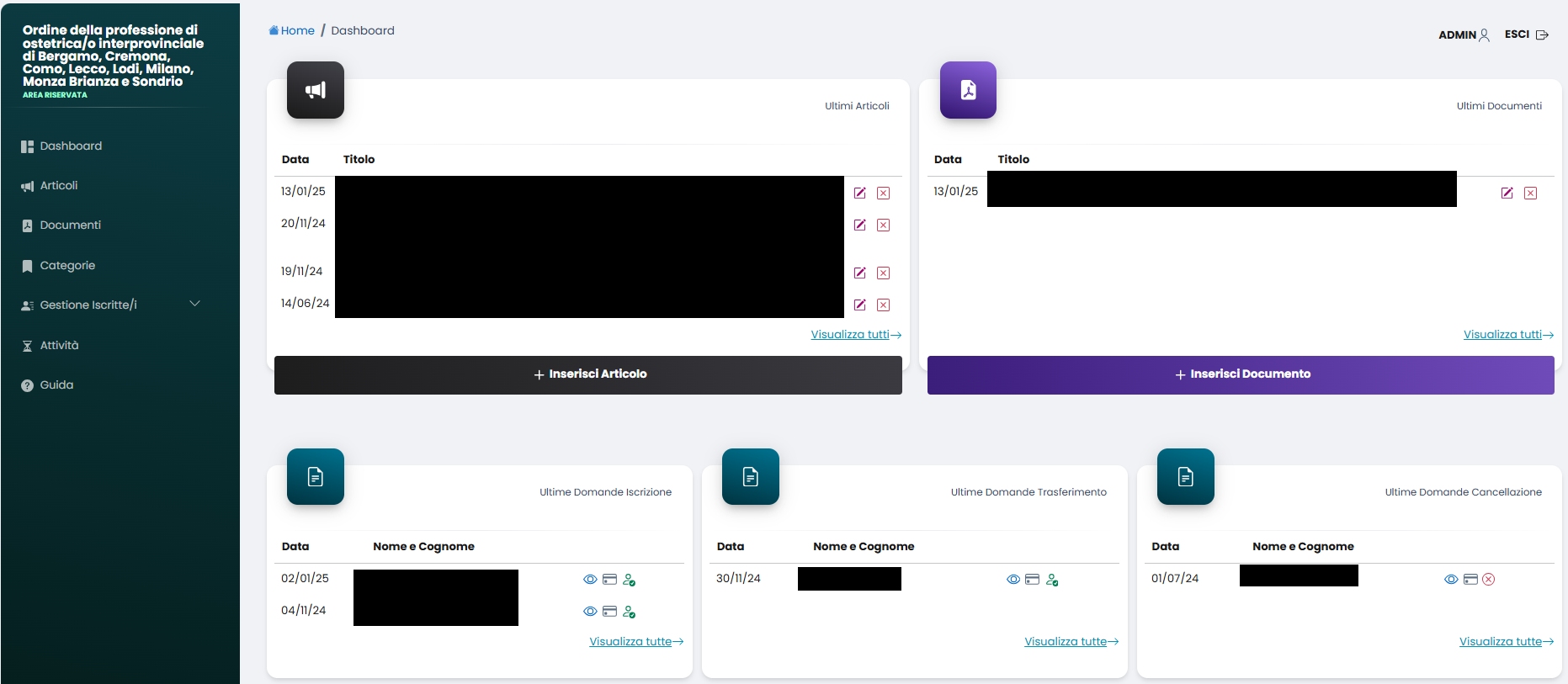Edit the article dated 13/01/25
This screenshot has height=684, width=1568.
(x=859, y=193)
